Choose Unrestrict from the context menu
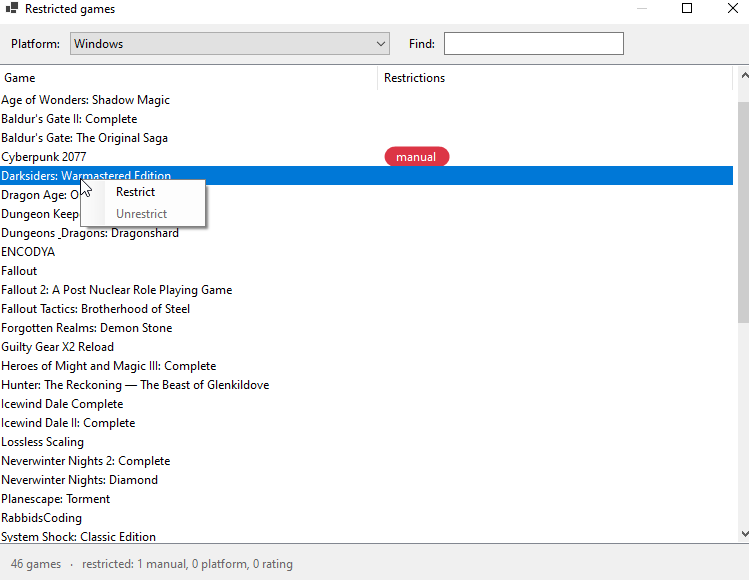 coord(143,214)
